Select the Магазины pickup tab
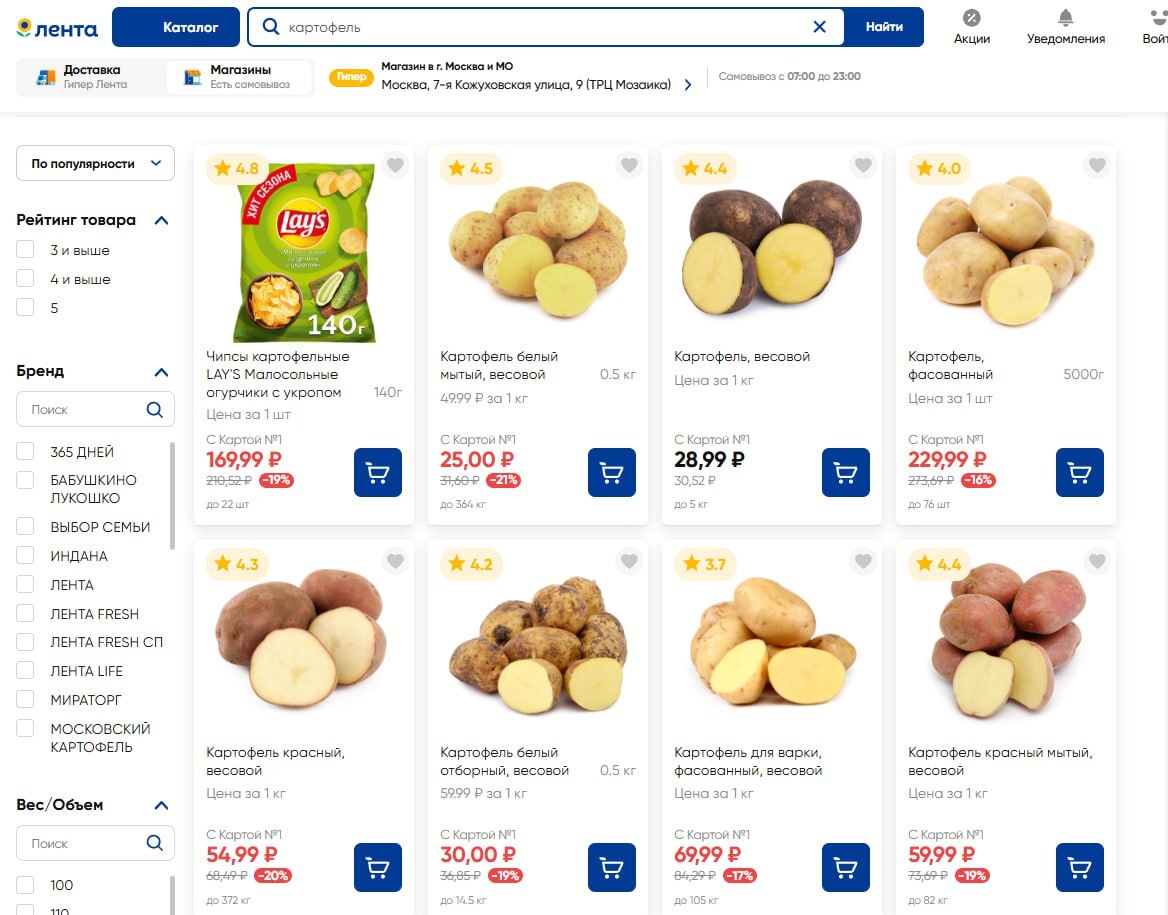1168x915 pixels. coord(238,77)
